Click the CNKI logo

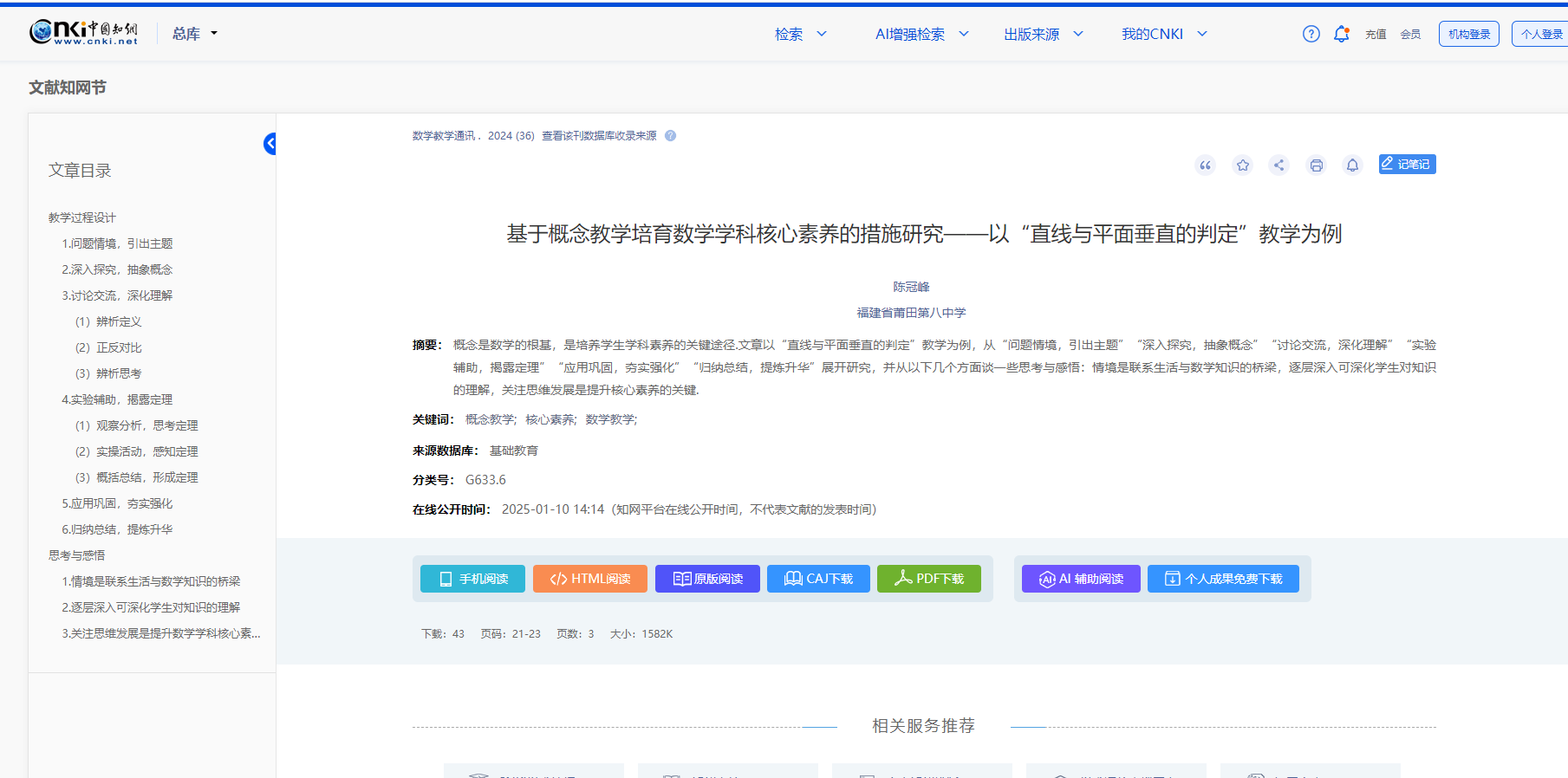[x=84, y=33]
